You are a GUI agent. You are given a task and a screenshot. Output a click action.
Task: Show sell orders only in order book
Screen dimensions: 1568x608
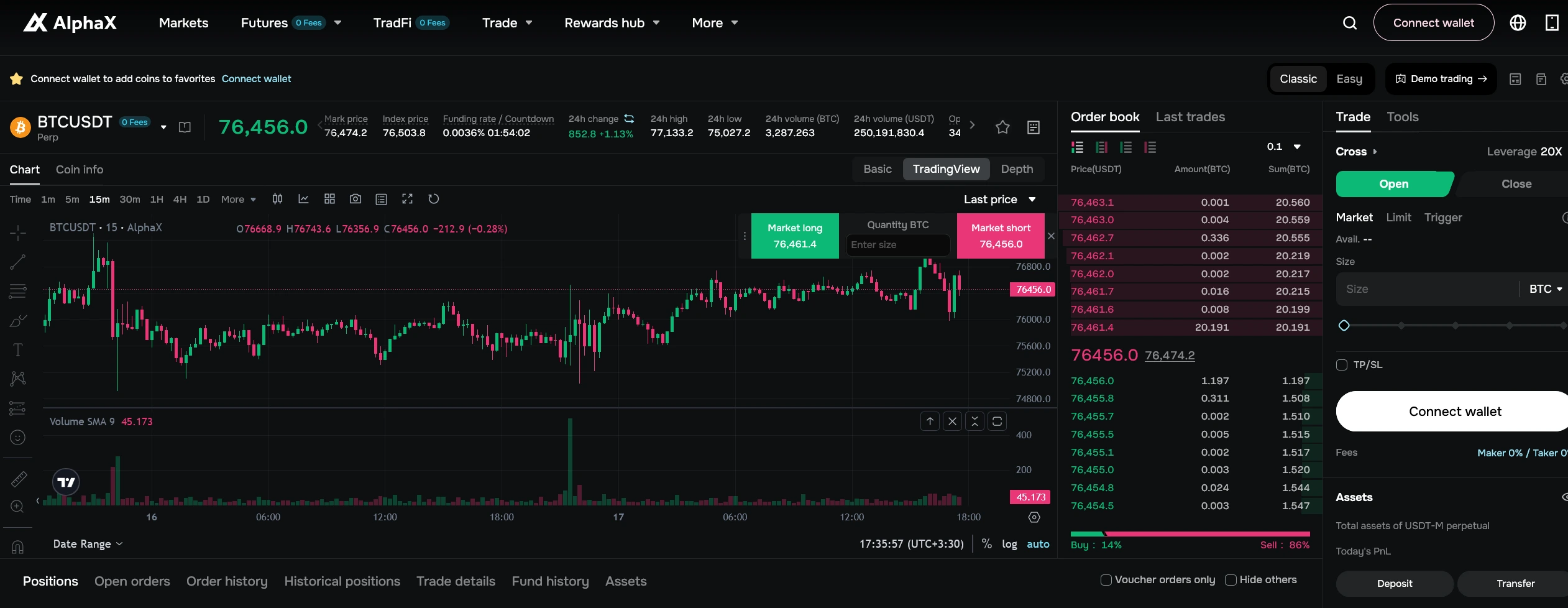coord(1150,147)
